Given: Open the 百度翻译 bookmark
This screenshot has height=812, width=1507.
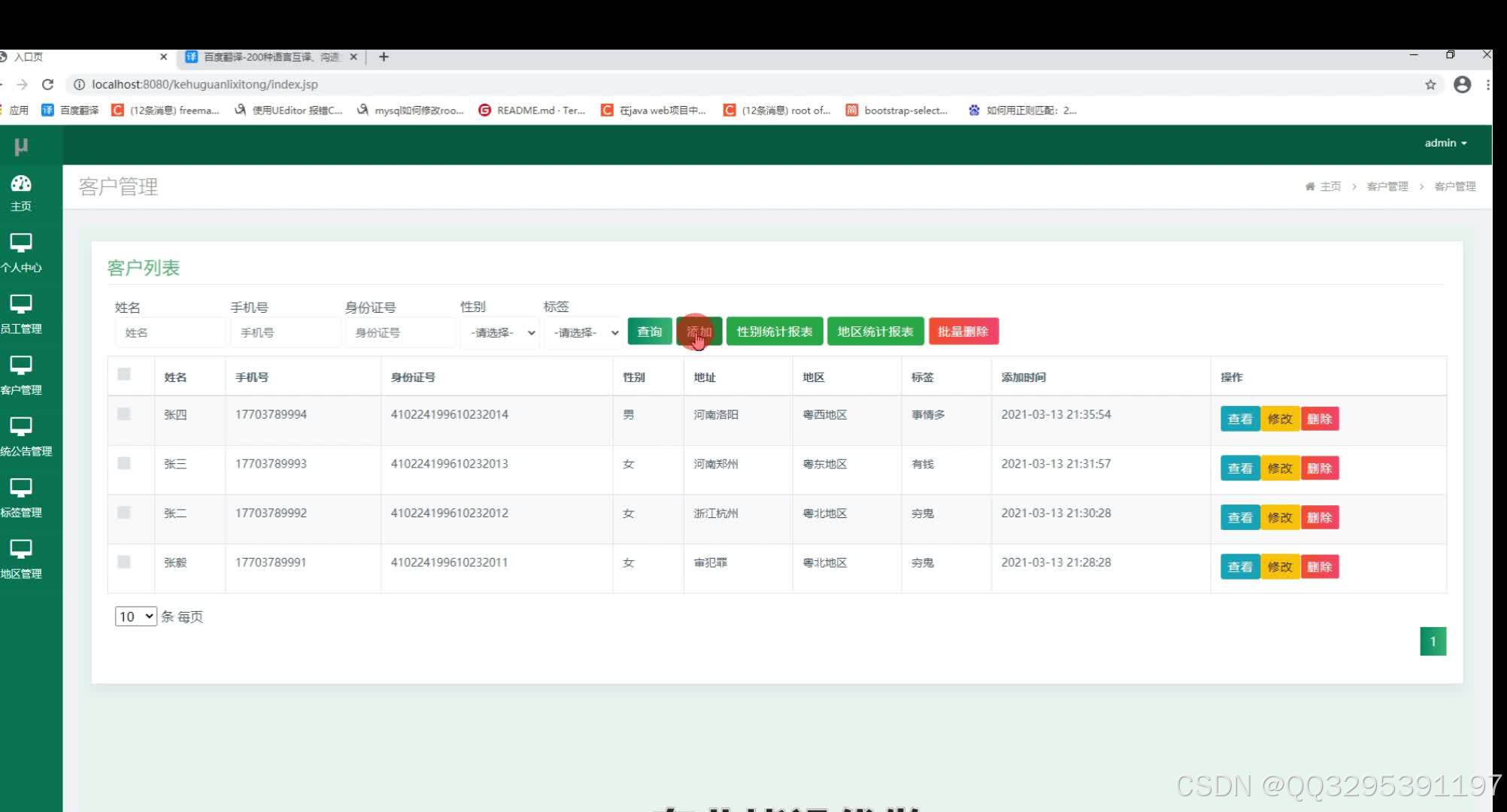Looking at the screenshot, I should (70, 110).
